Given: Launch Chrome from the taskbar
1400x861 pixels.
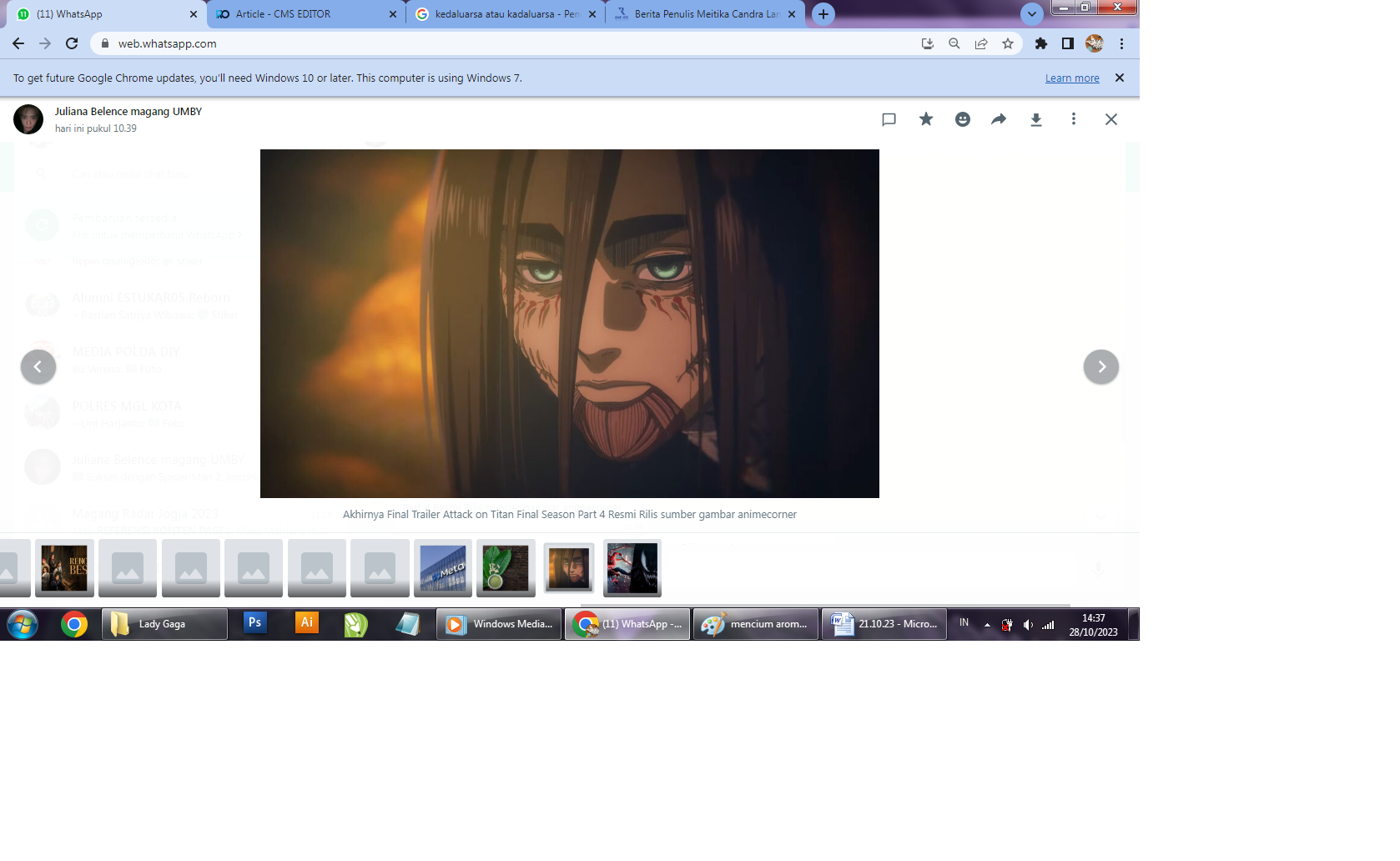Looking at the screenshot, I should click(74, 624).
